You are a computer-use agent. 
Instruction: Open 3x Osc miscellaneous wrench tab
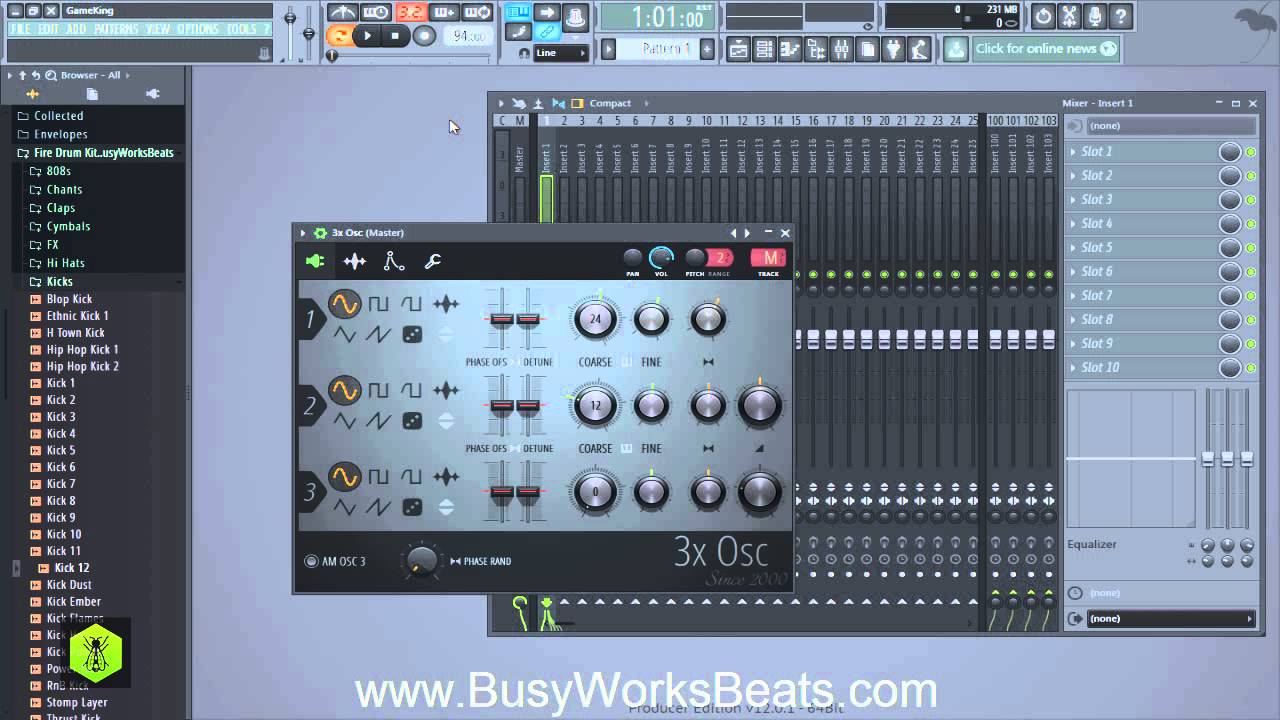pos(433,261)
